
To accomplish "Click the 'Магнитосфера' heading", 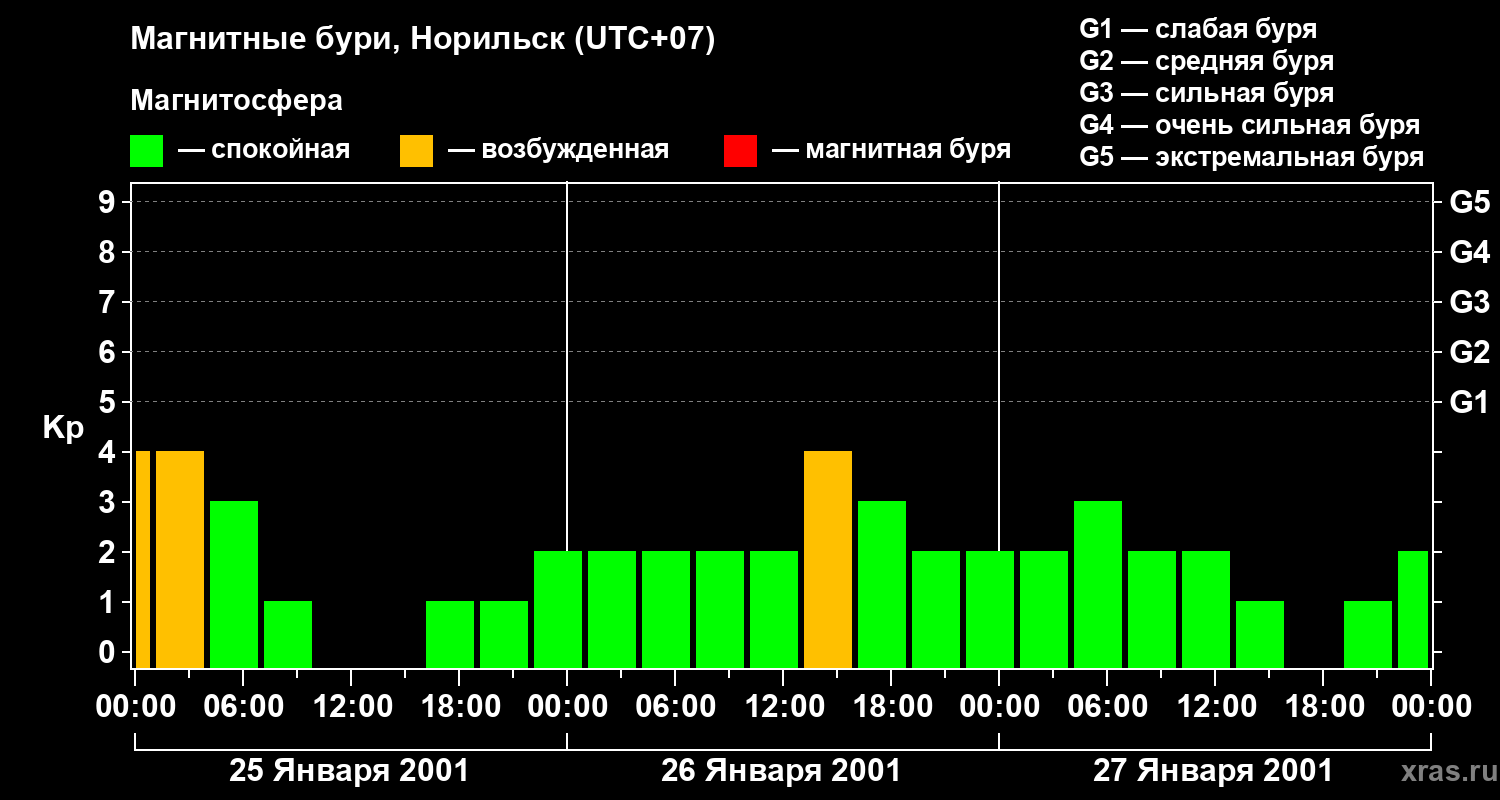I will tap(236, 101).
